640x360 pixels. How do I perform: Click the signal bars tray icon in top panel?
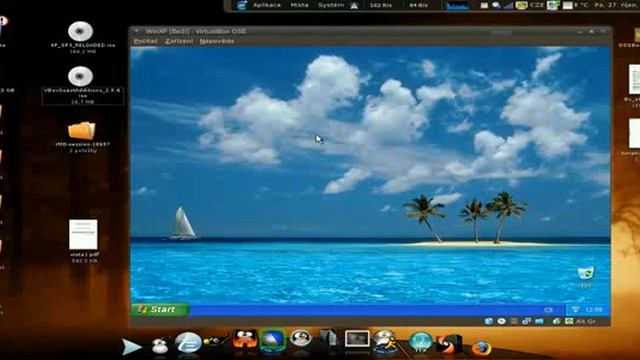click(508, 5)
